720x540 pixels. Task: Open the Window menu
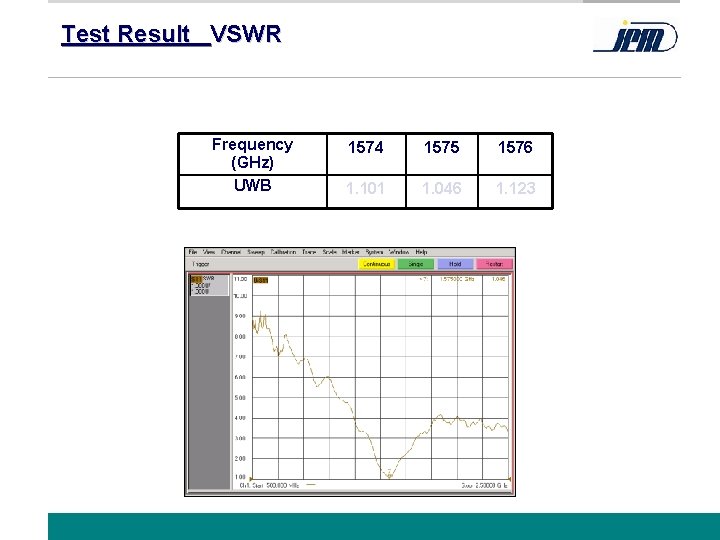coord(399,252)
